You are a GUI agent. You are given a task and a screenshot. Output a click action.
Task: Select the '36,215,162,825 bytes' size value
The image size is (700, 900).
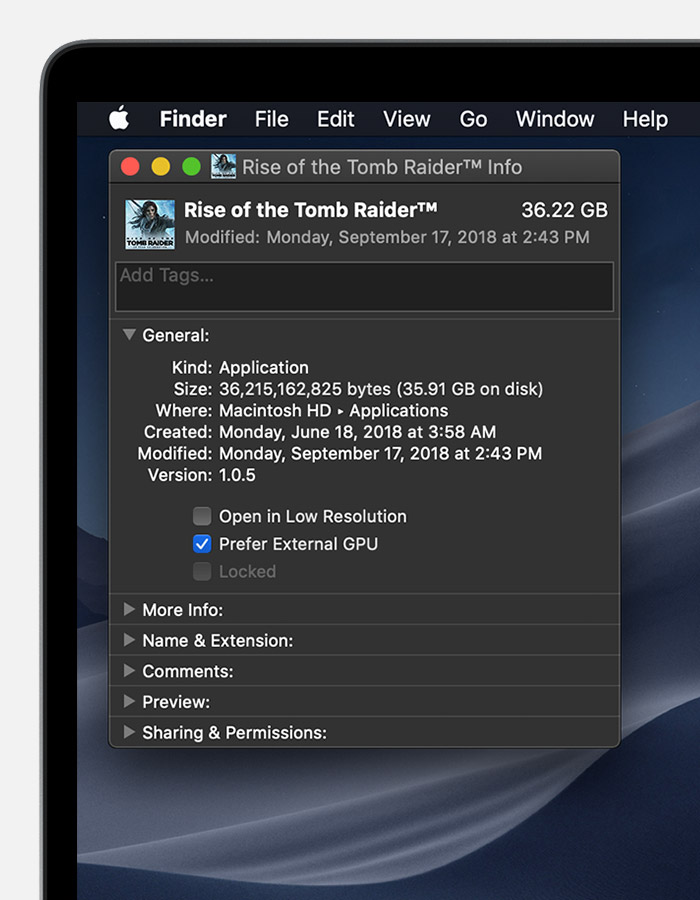coord(305,389)
